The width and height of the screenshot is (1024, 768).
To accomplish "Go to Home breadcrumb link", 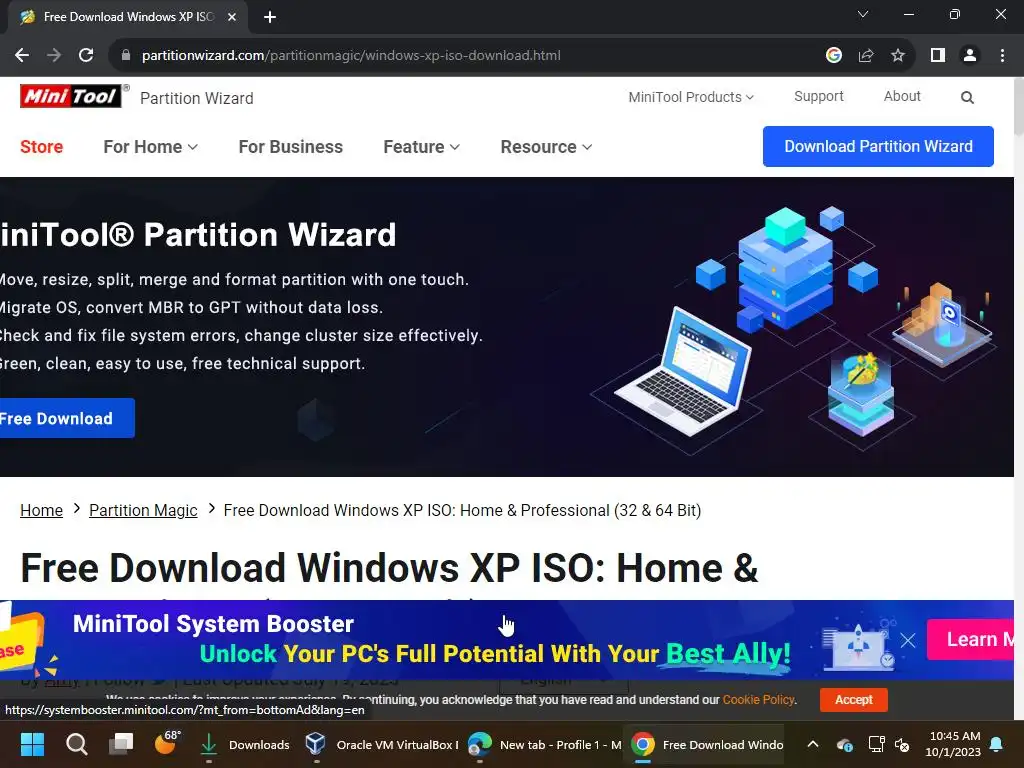I will pos(41,510).
